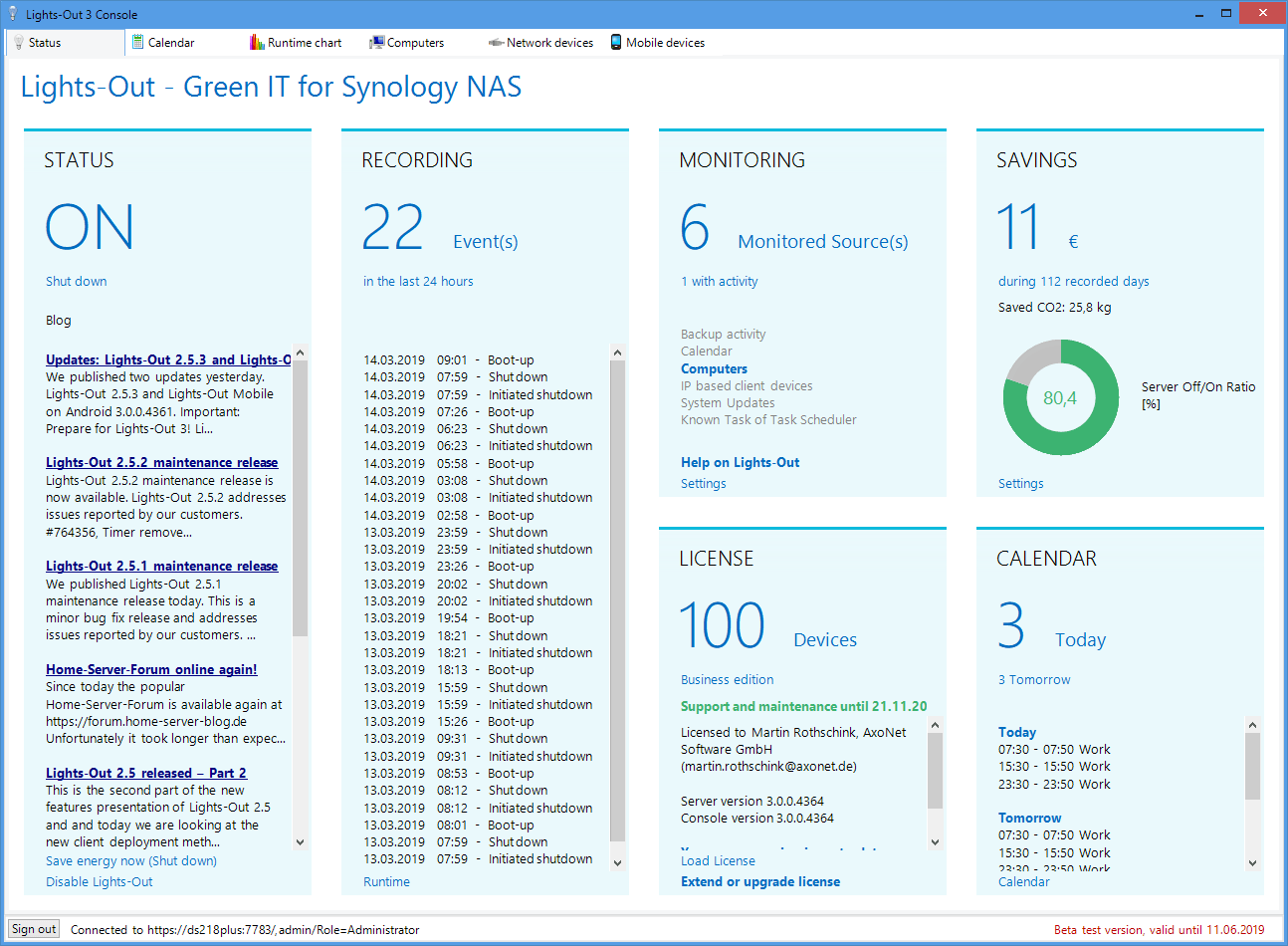
Task: Click the Shut down link under STATUS
Action: (x=76, y=281)
